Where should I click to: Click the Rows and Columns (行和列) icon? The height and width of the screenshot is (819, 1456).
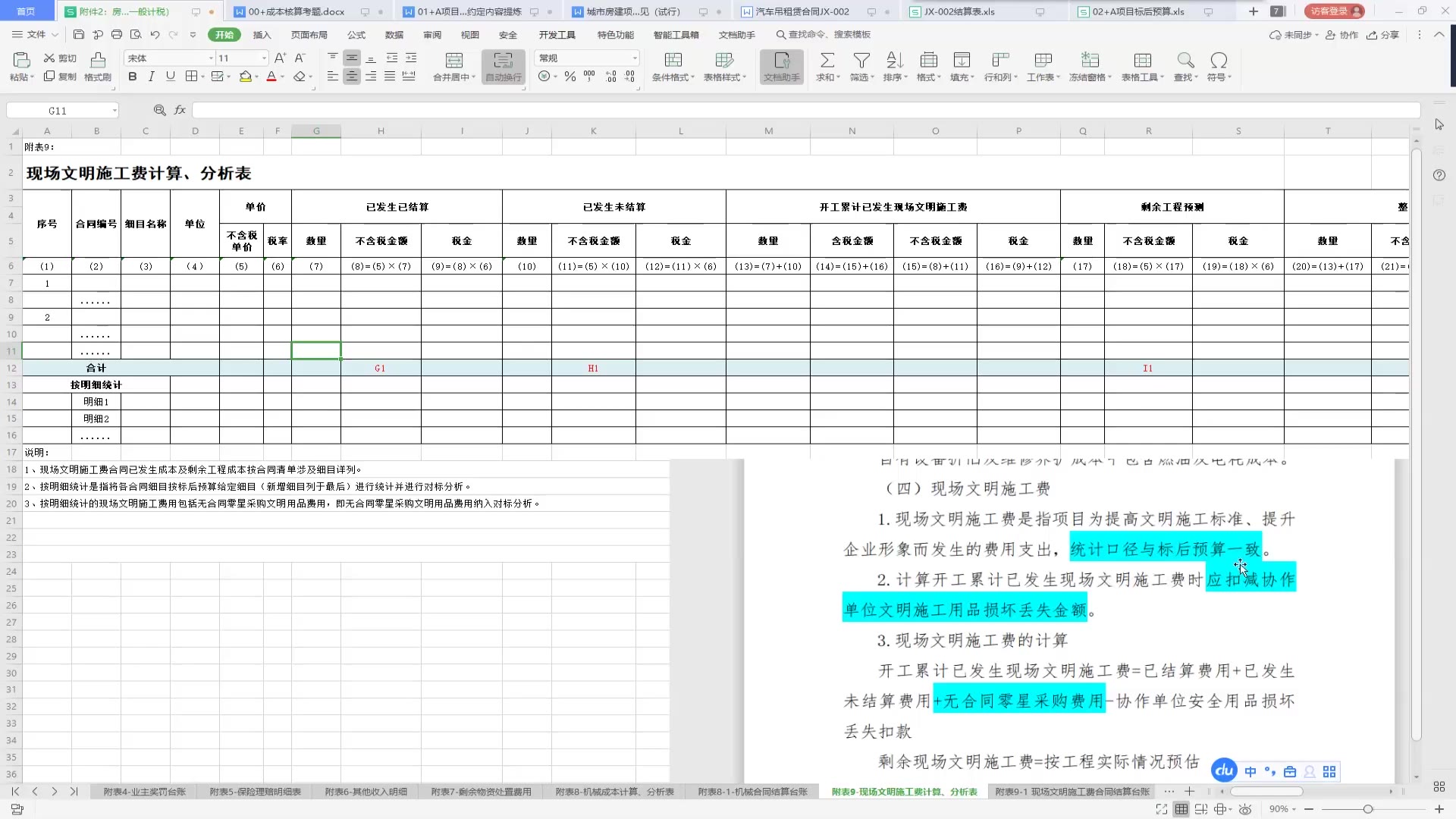tap(1001, 61)
